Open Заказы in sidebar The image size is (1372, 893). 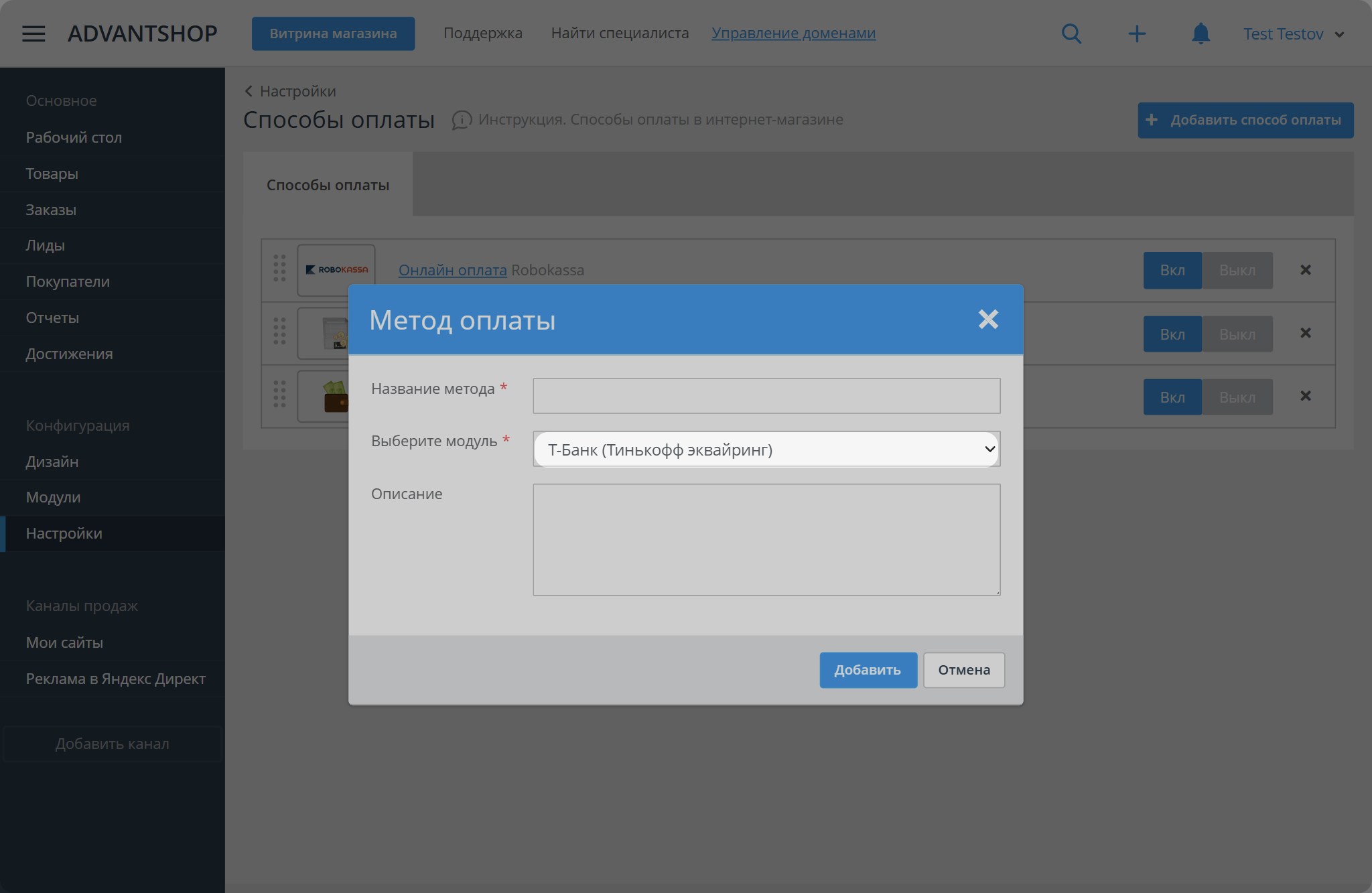pos(113,210)
